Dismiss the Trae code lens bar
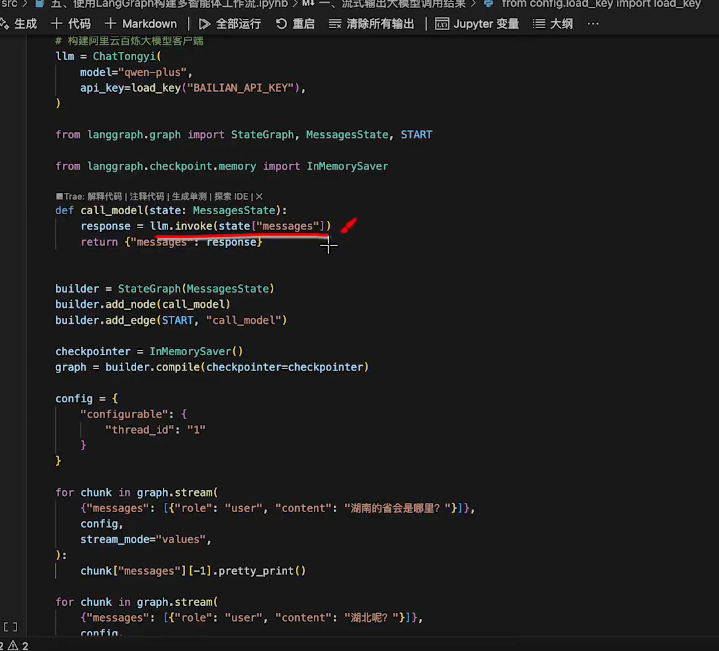 pyautogui.click(x=259, y=197)
